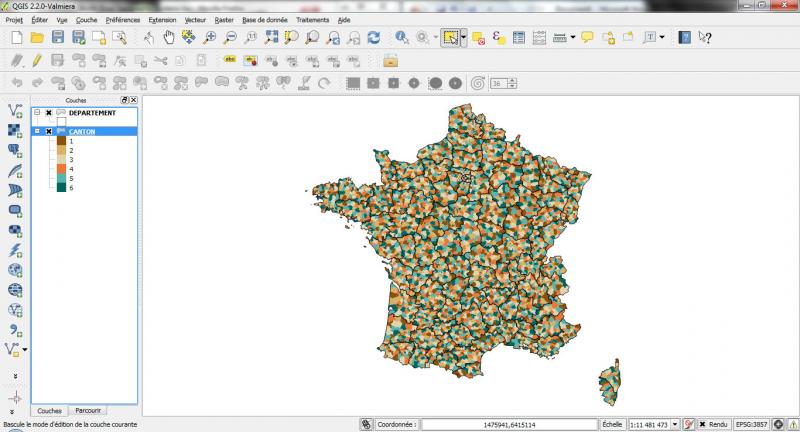Open the Échelle scale dropdown

(676, 424)
